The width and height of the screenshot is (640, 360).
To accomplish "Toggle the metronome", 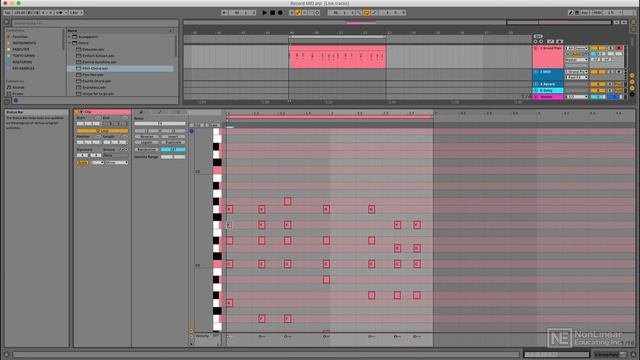I will [59, 13].
